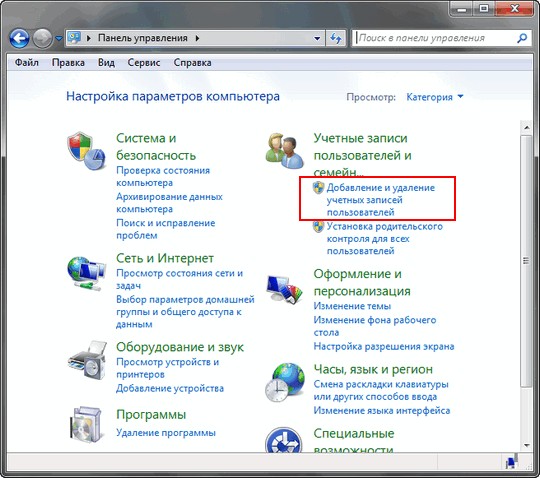Open Изменение языка интерфейса link
Viewport: 540px width, 478px height.
click(382, 411)
